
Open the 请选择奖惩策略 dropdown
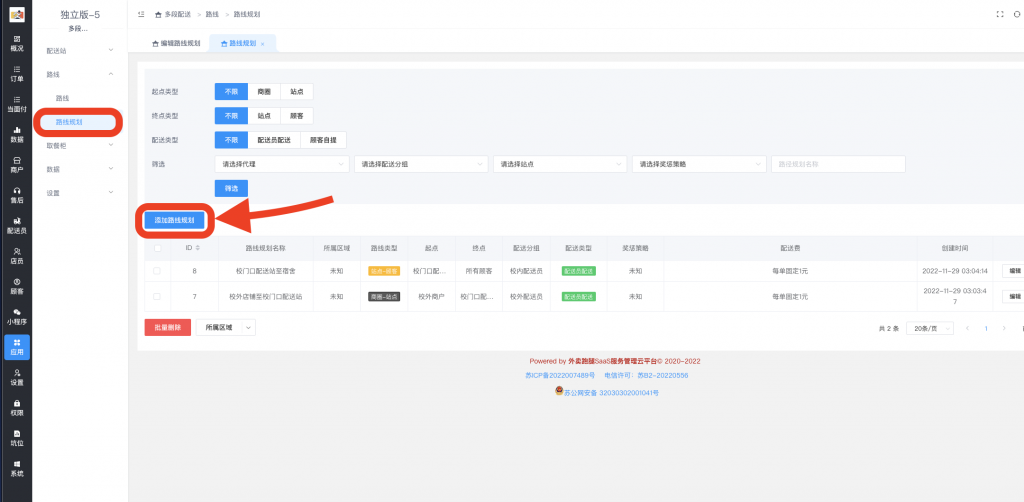(x=699, y=164)
